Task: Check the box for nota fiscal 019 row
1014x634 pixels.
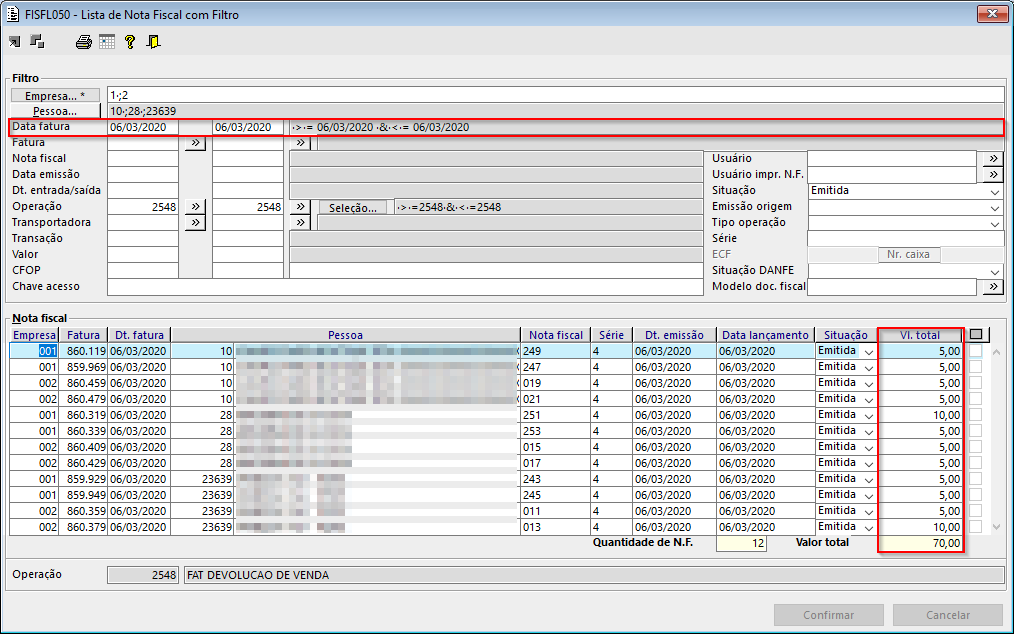Action: [975, 383]
